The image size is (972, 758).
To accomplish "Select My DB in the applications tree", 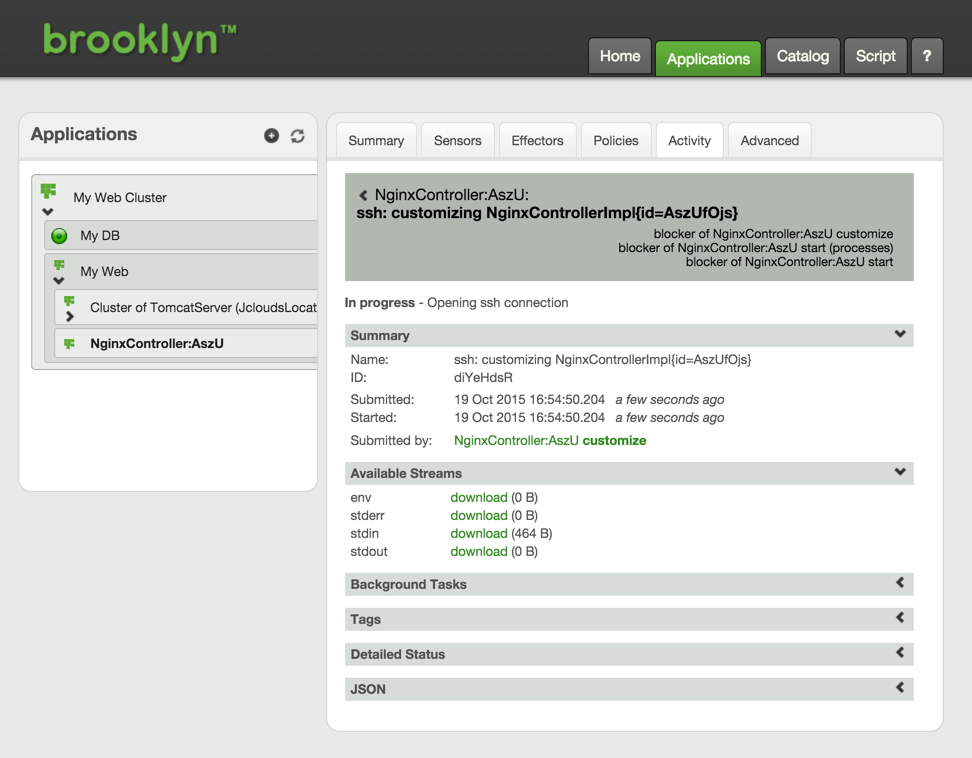I will point(100,236).
